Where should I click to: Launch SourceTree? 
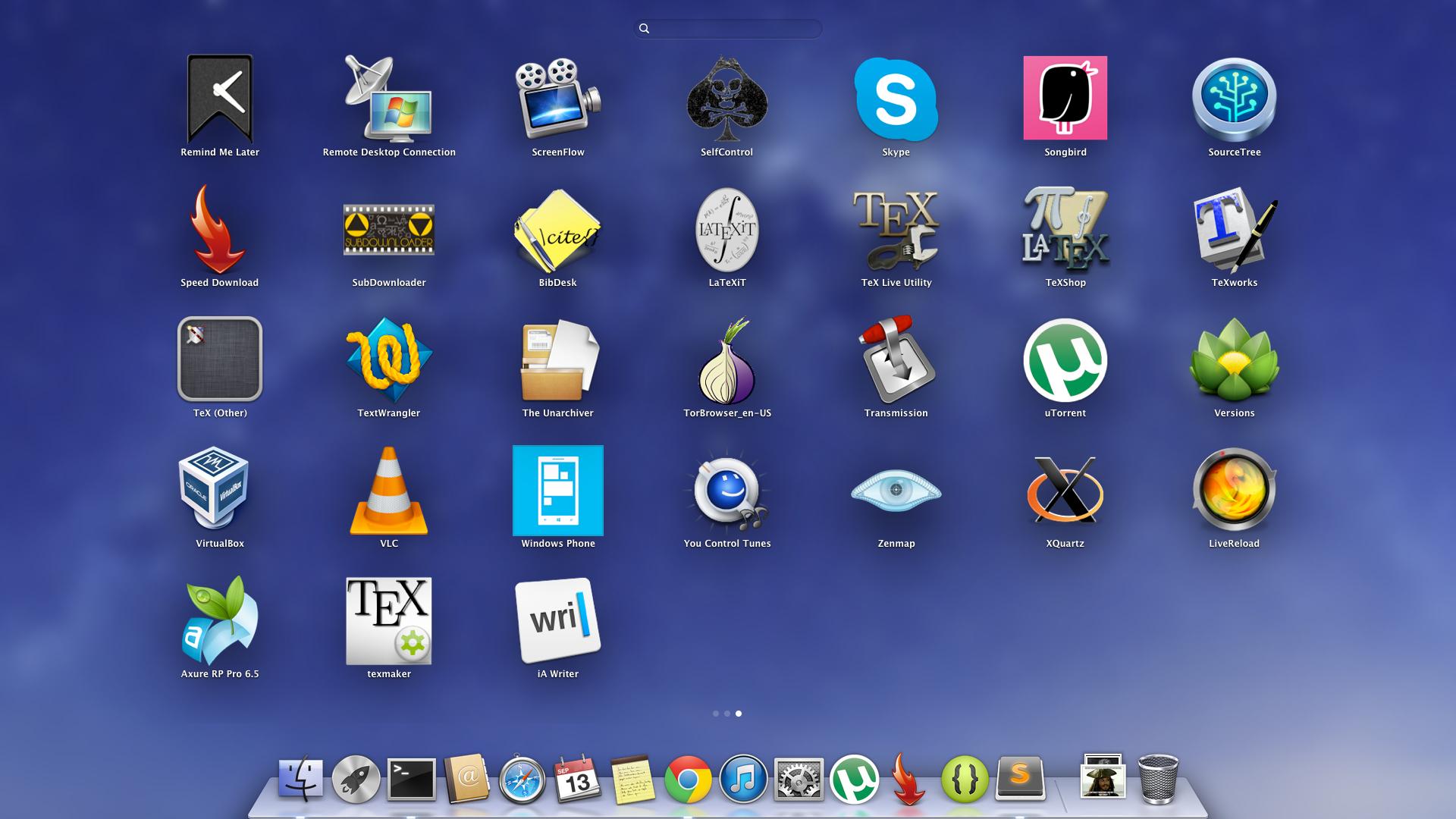[1235, 99]
